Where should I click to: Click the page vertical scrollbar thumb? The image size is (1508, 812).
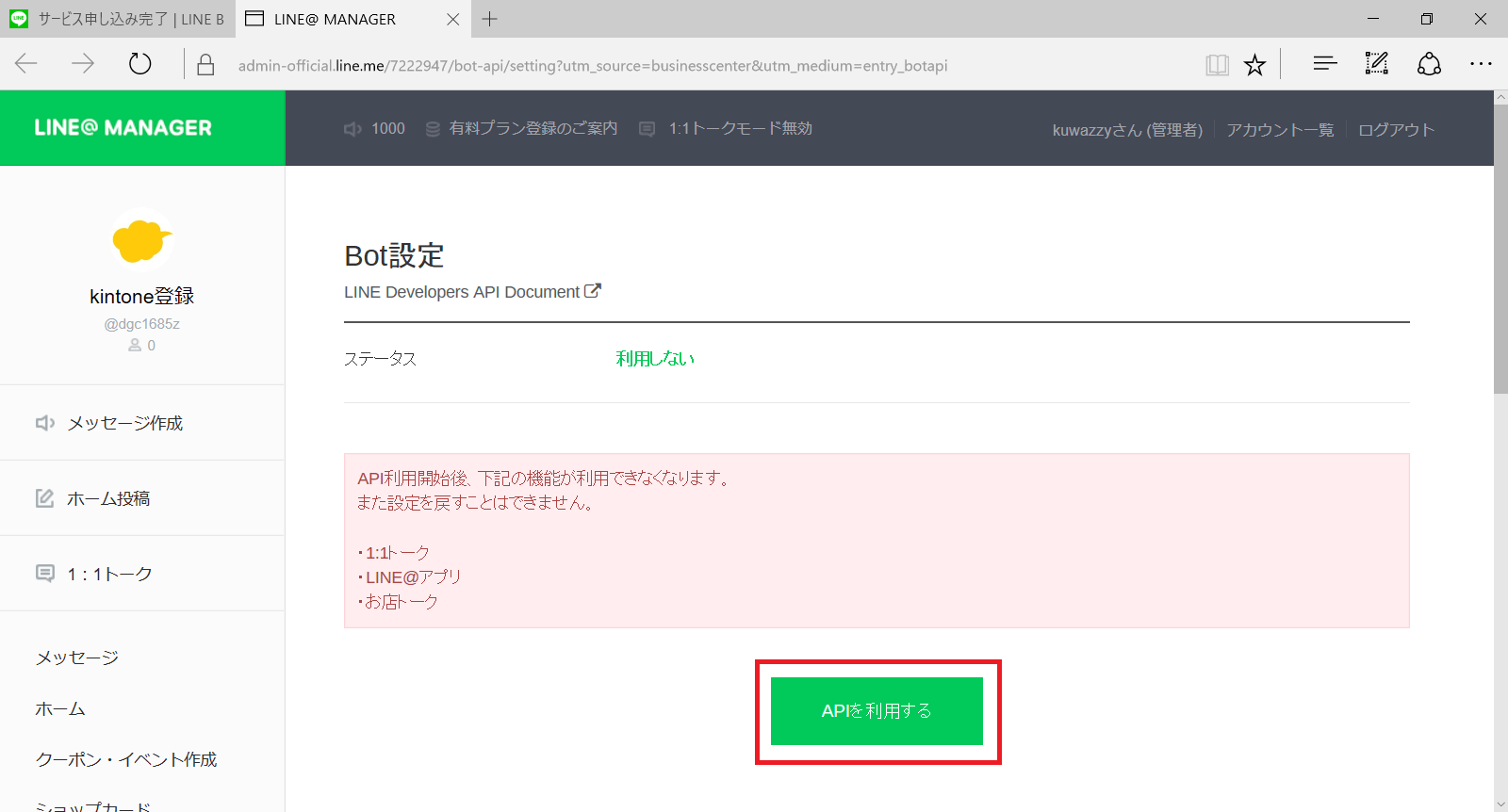click(1500, 249)
